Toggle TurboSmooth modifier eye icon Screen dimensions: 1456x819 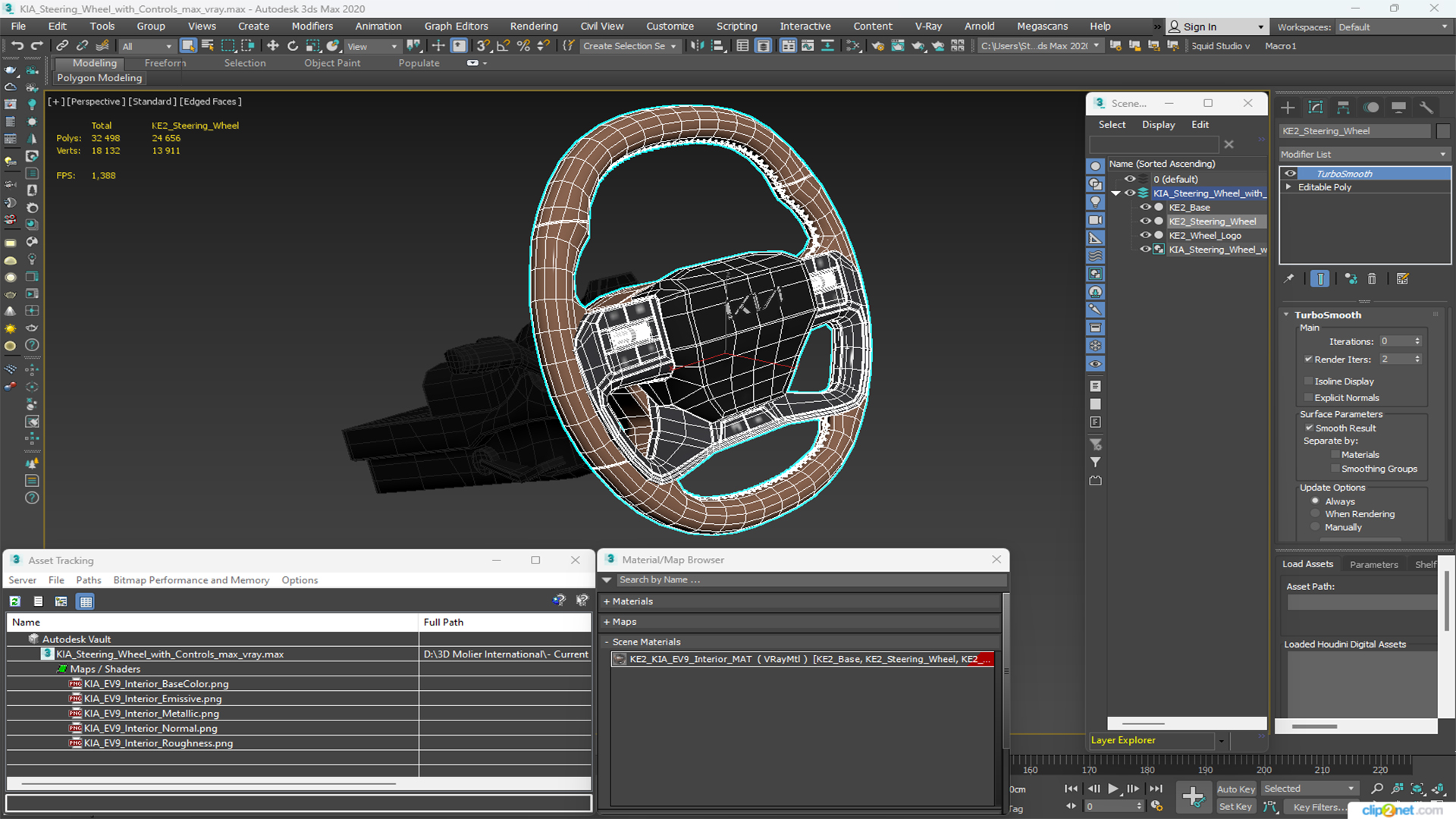tap(1290, 174)
